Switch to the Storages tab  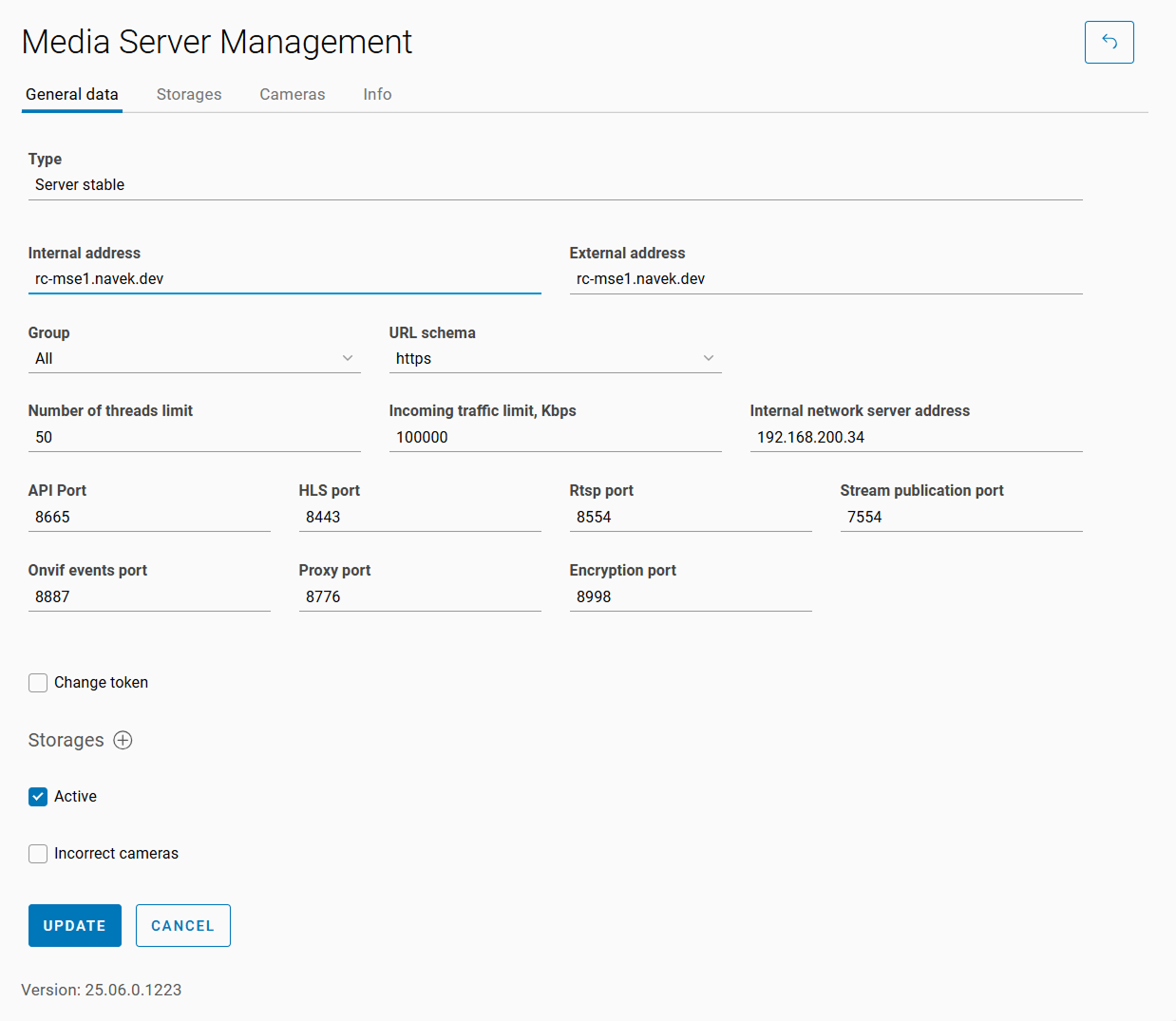(x=189, y=94)
